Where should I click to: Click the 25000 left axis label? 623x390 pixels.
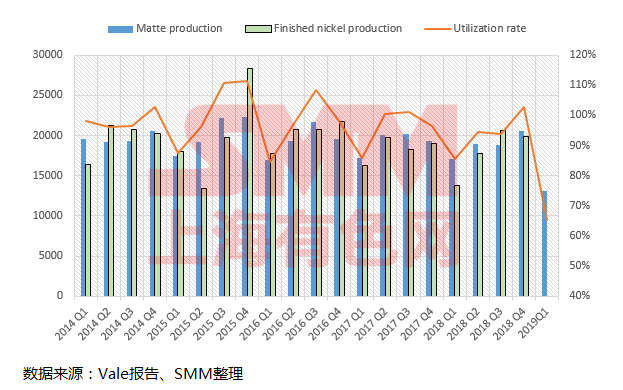tap(48, 95)
